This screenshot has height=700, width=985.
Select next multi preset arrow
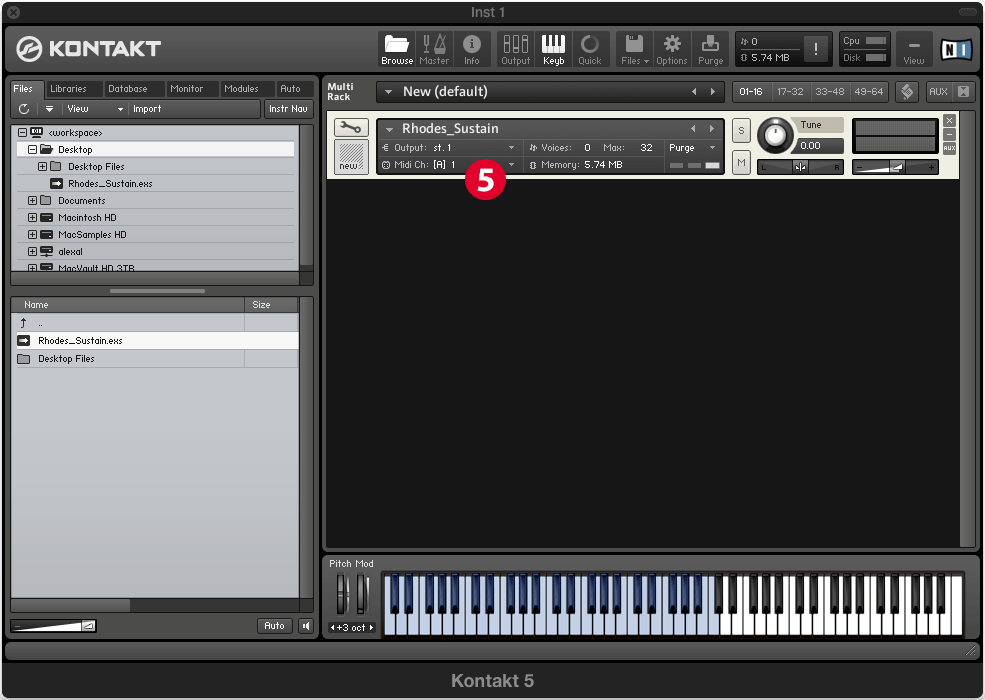[x=713, y=92]
